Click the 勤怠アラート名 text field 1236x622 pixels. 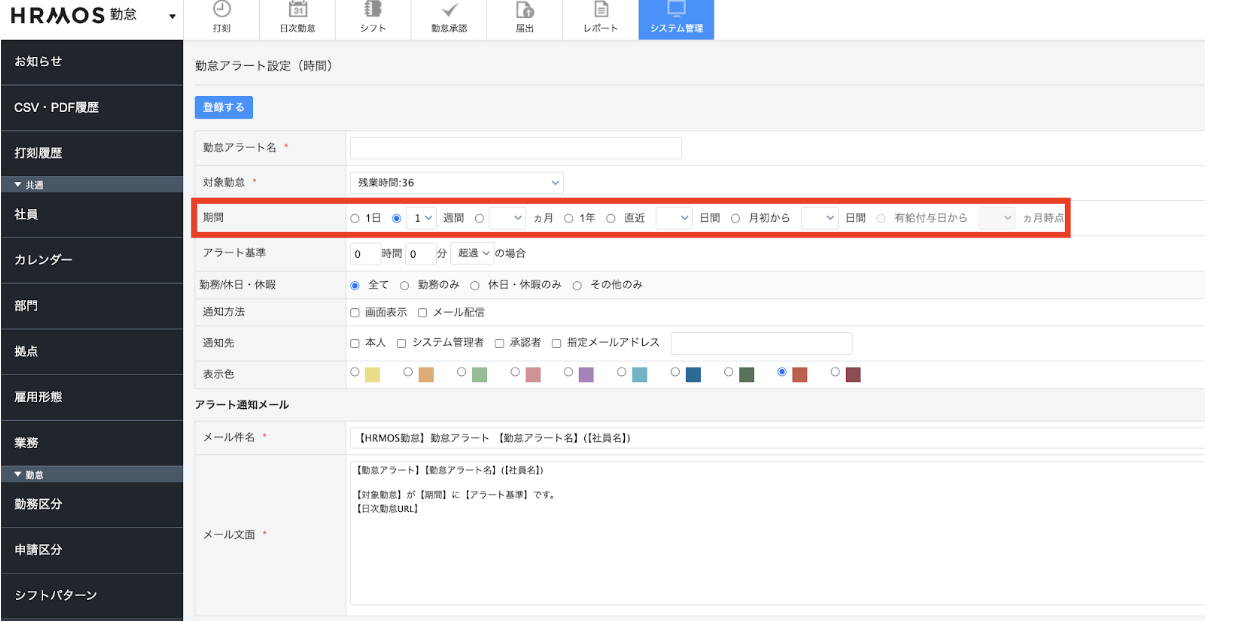pos(515,148)
